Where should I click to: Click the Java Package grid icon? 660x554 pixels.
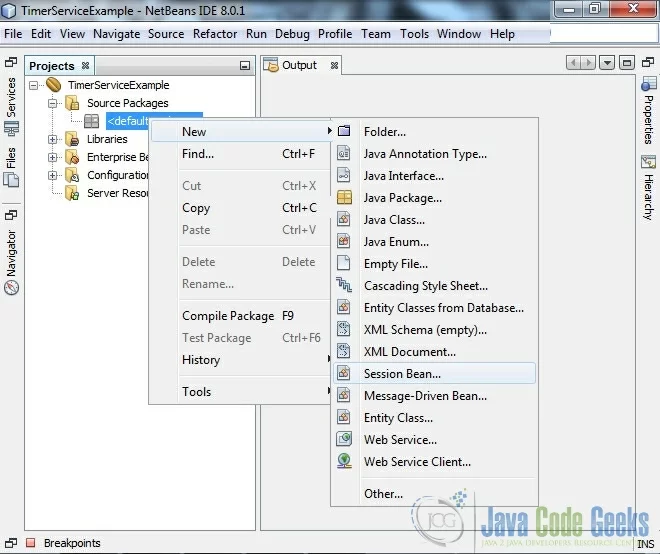tap(344, 197)
